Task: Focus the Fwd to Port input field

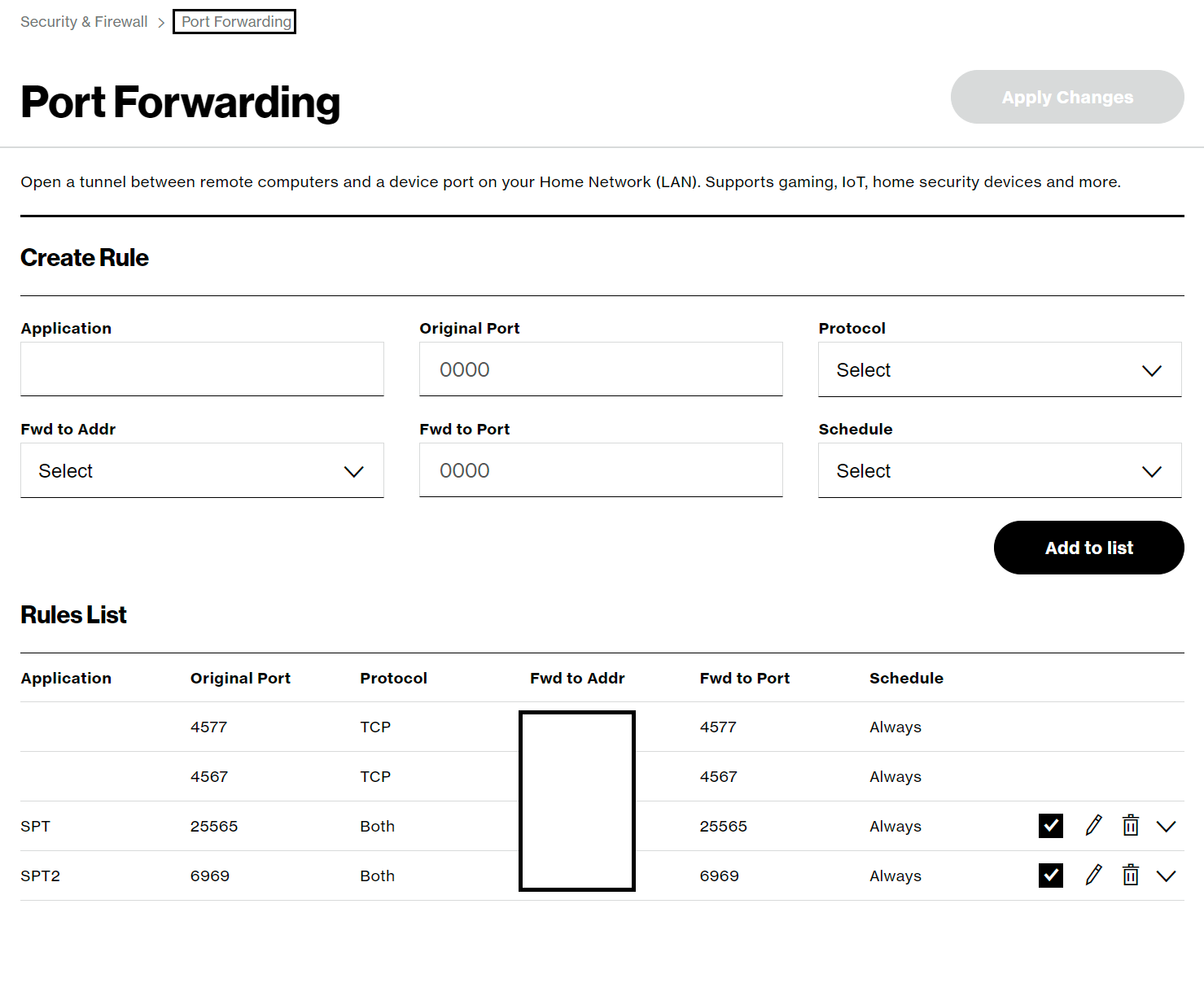Action: click(x=601, y=470)
